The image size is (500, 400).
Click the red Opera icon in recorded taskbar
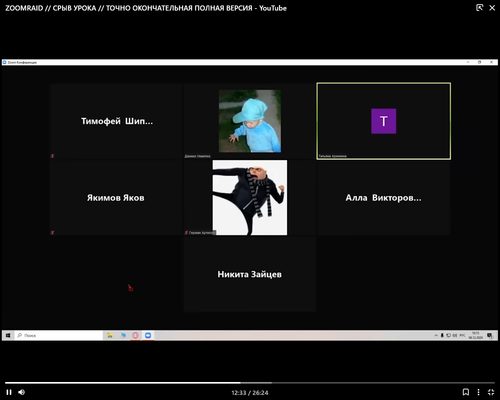tap(135, 335)
